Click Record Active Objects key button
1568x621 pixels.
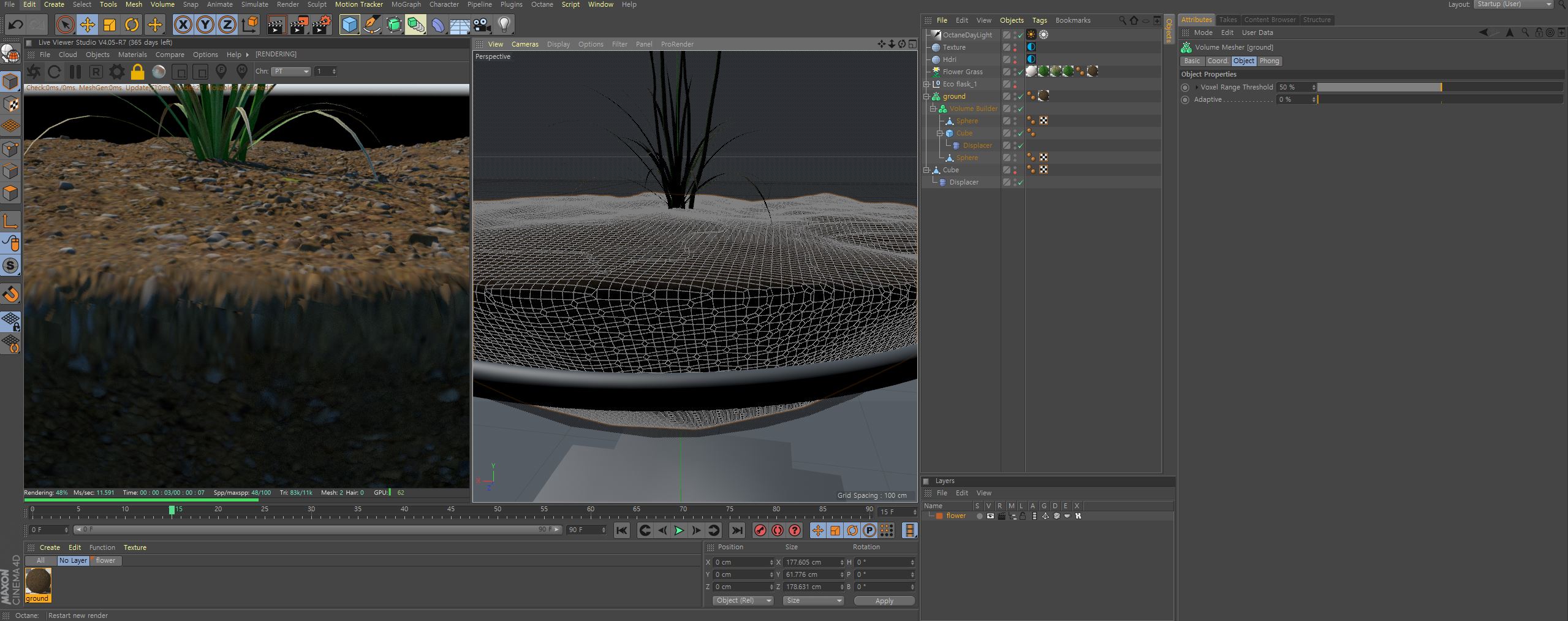coord(760,530)
